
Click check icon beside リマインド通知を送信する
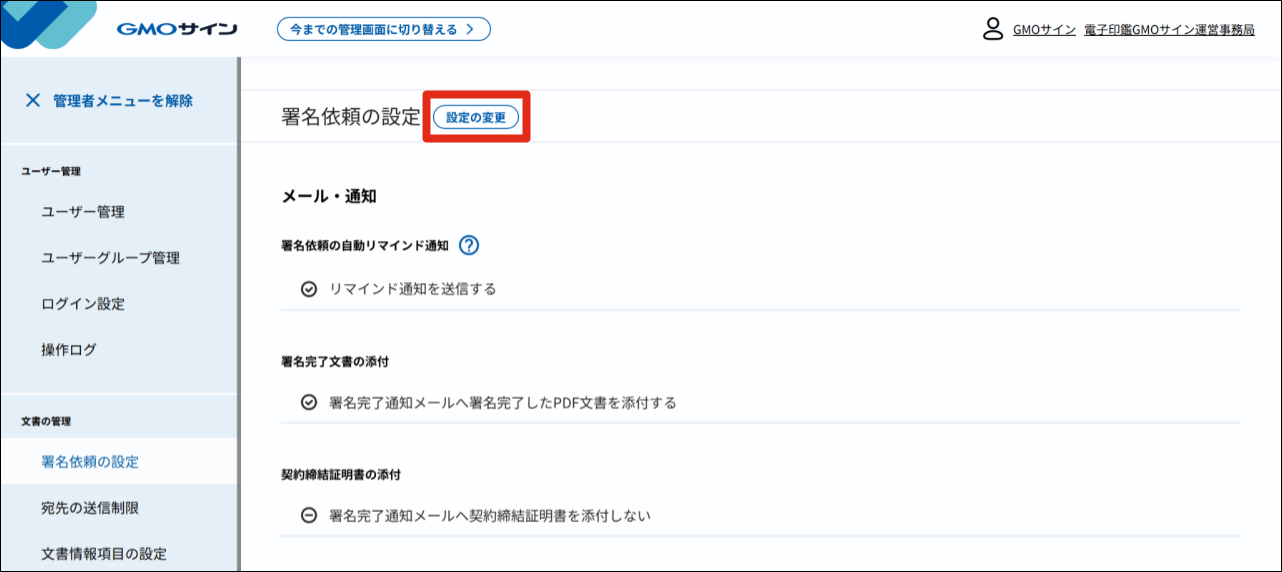pos(309,289)
